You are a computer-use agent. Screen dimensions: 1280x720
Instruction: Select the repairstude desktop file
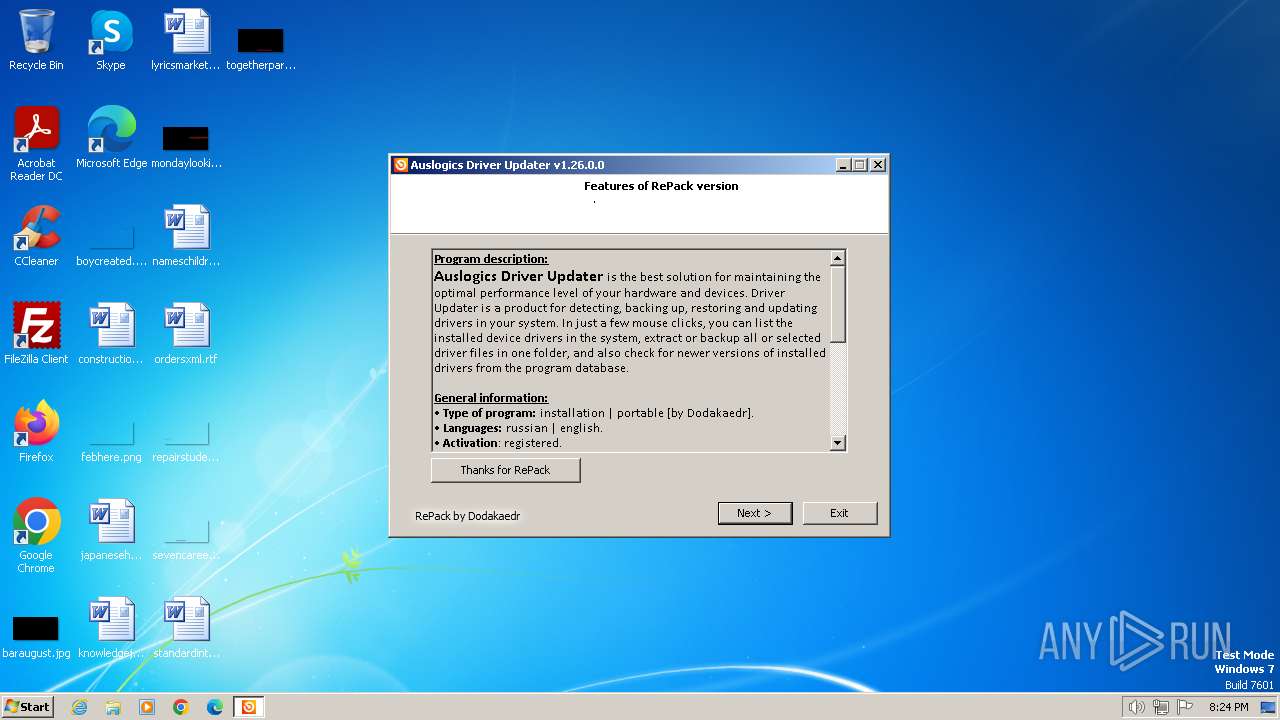tap(186, 440)
